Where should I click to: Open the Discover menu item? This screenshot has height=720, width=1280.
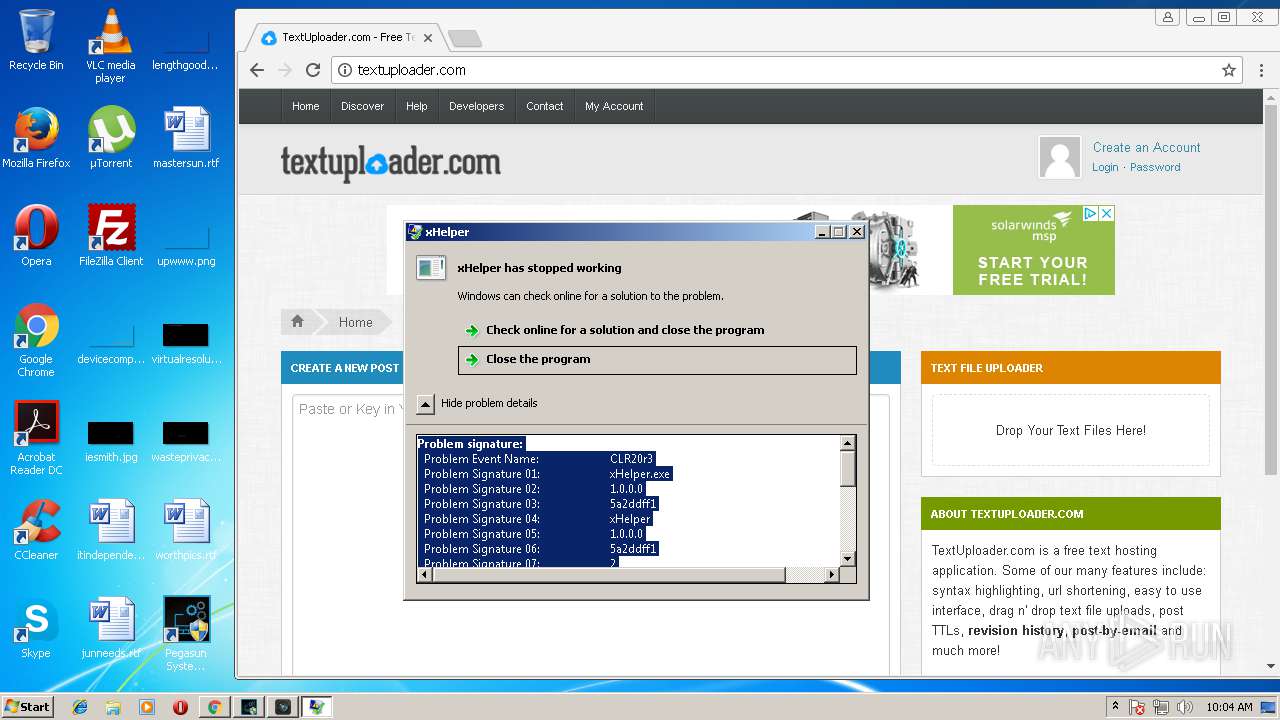pos(362,106)
